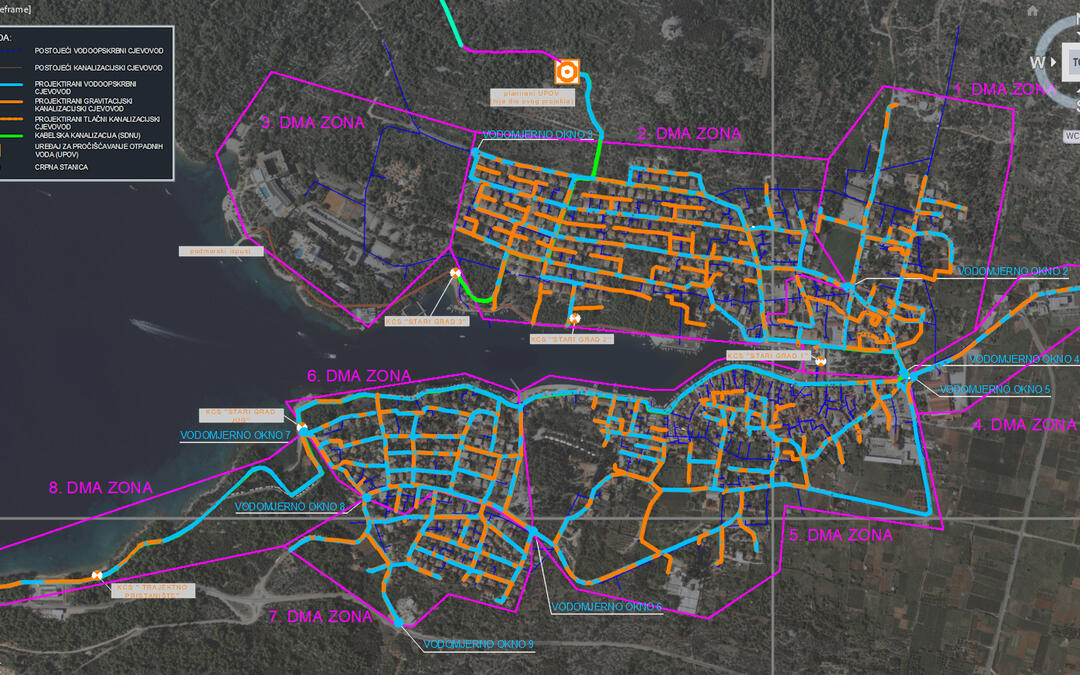Click the "podmorski ispust" annotation label
The height and width of the screenshot is (675, 1080).
tap(221, 251)
